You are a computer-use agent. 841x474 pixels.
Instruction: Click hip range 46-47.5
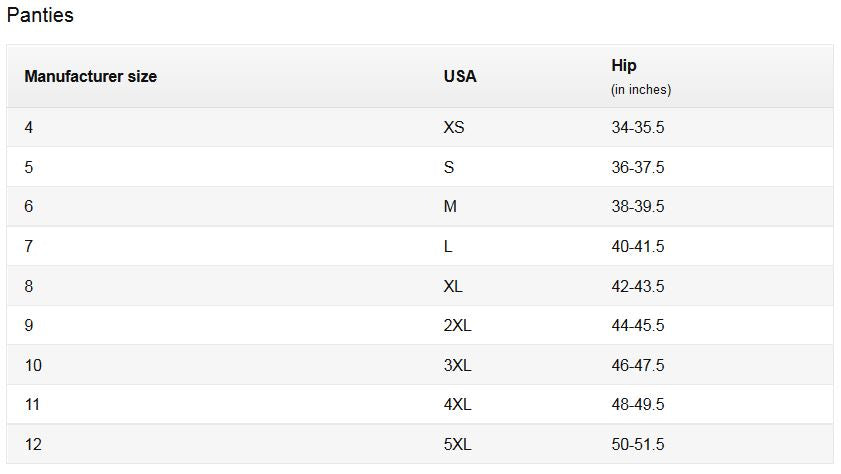(x=638, y=366)
